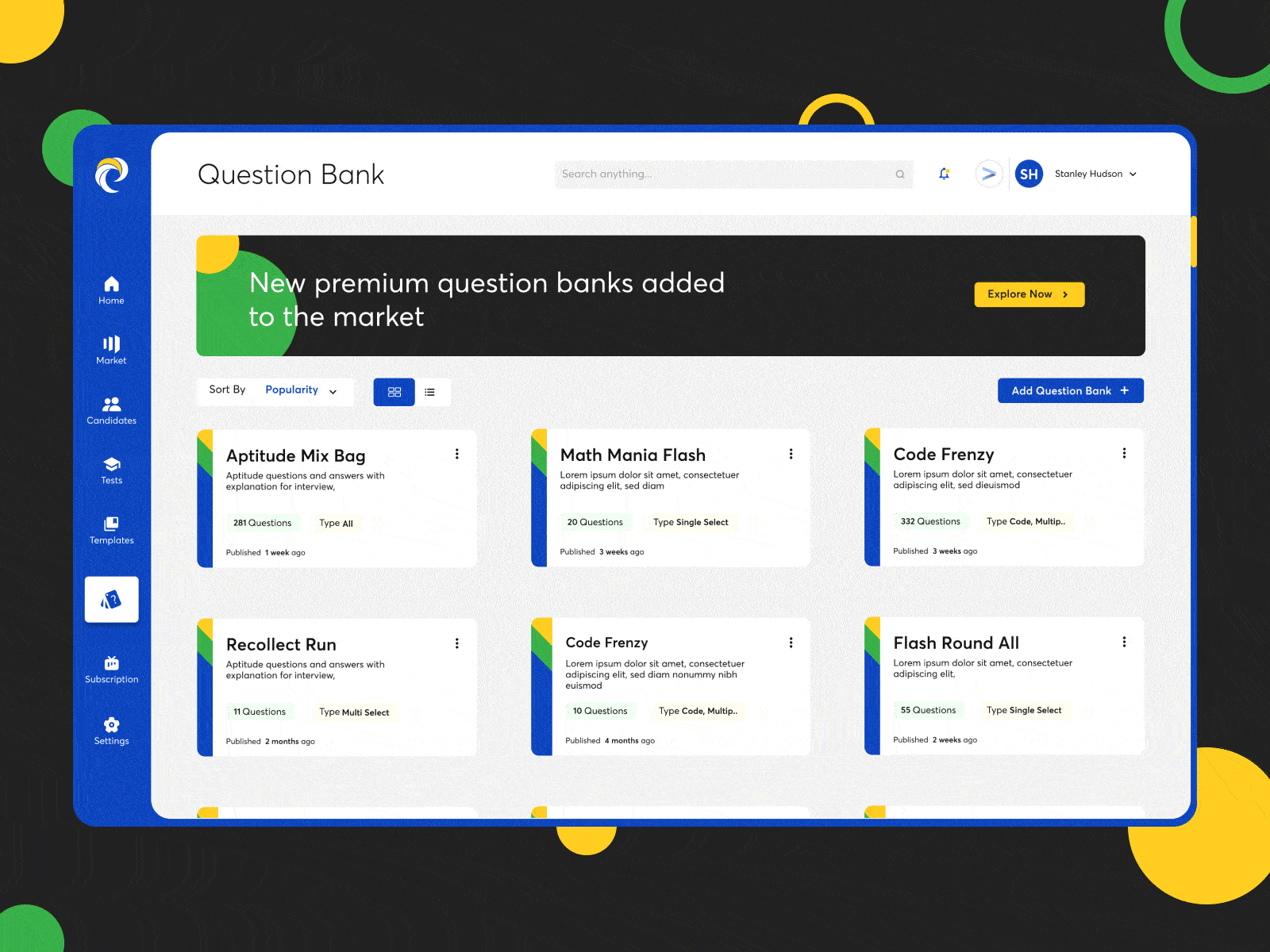The image size is (1270, 952).
Task: Click Type Single Select on Math Mania Flash
Action: point(691,522)
